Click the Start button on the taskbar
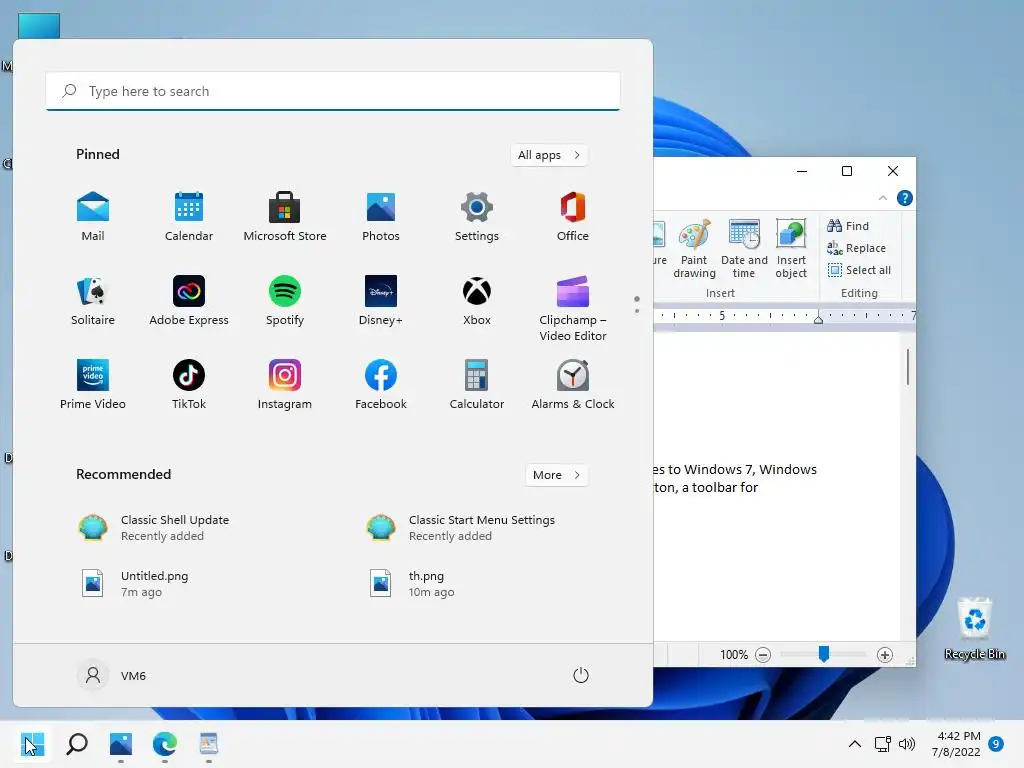 (x=33, y=744)
